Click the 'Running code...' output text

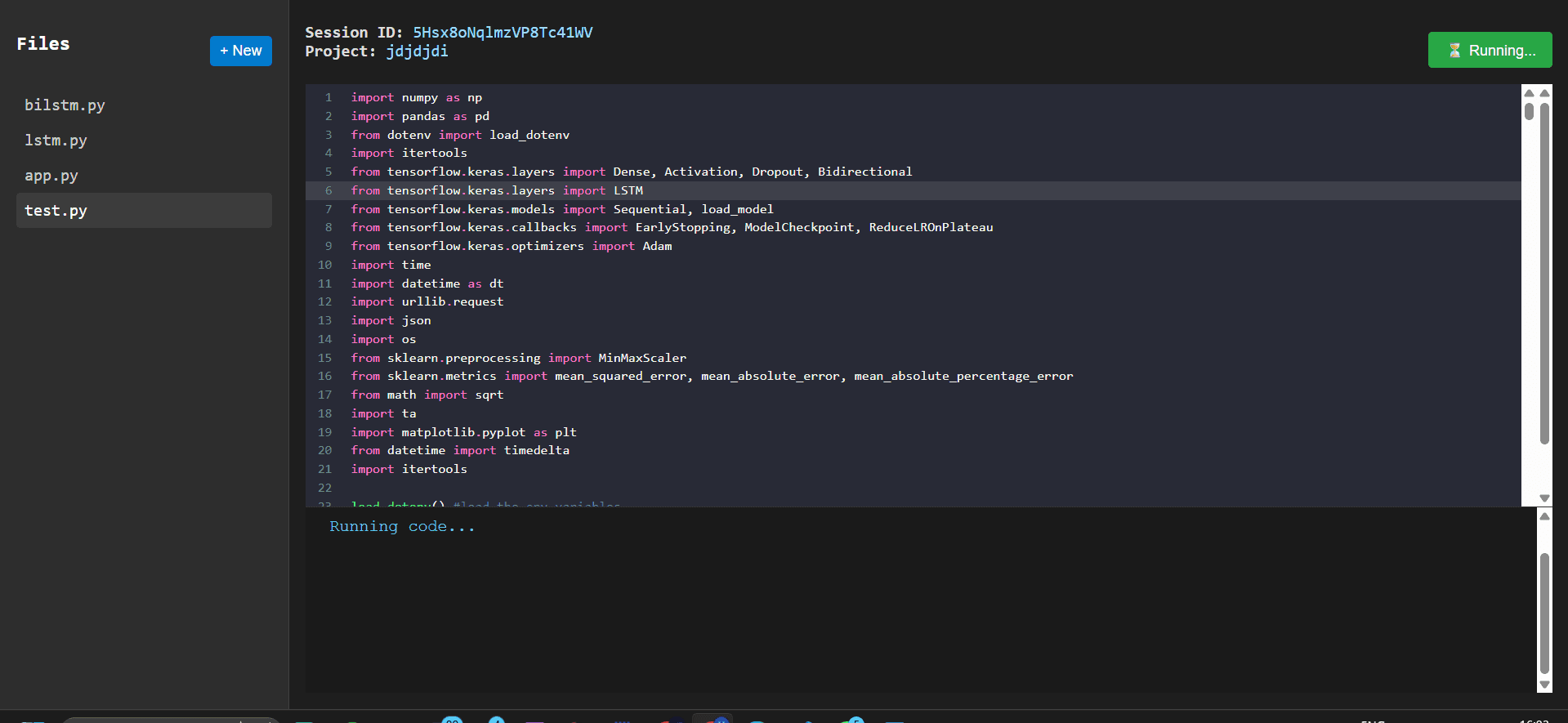pos(402,527)
